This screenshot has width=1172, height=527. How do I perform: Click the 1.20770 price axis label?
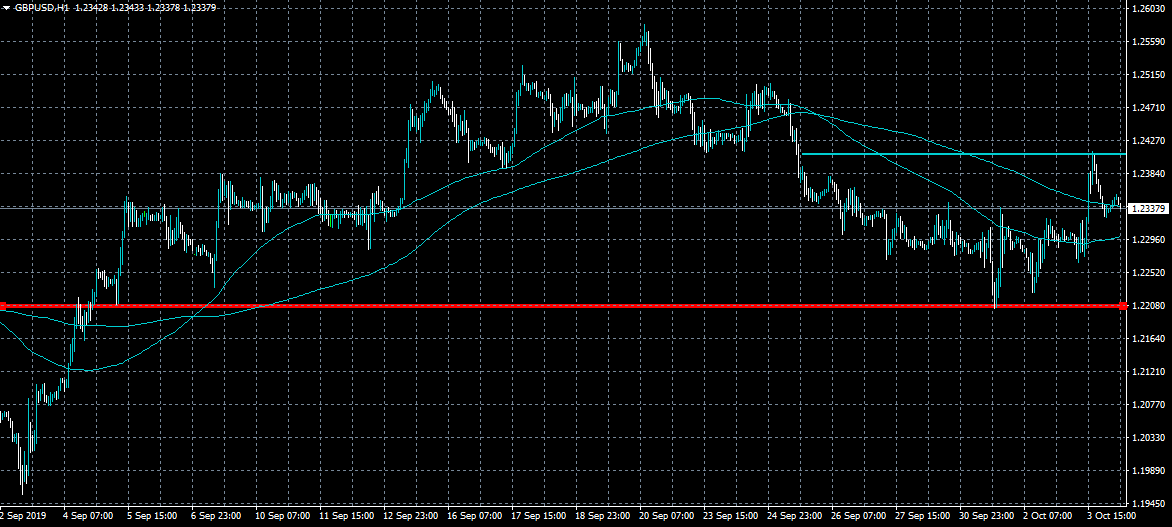point(1148,404)
